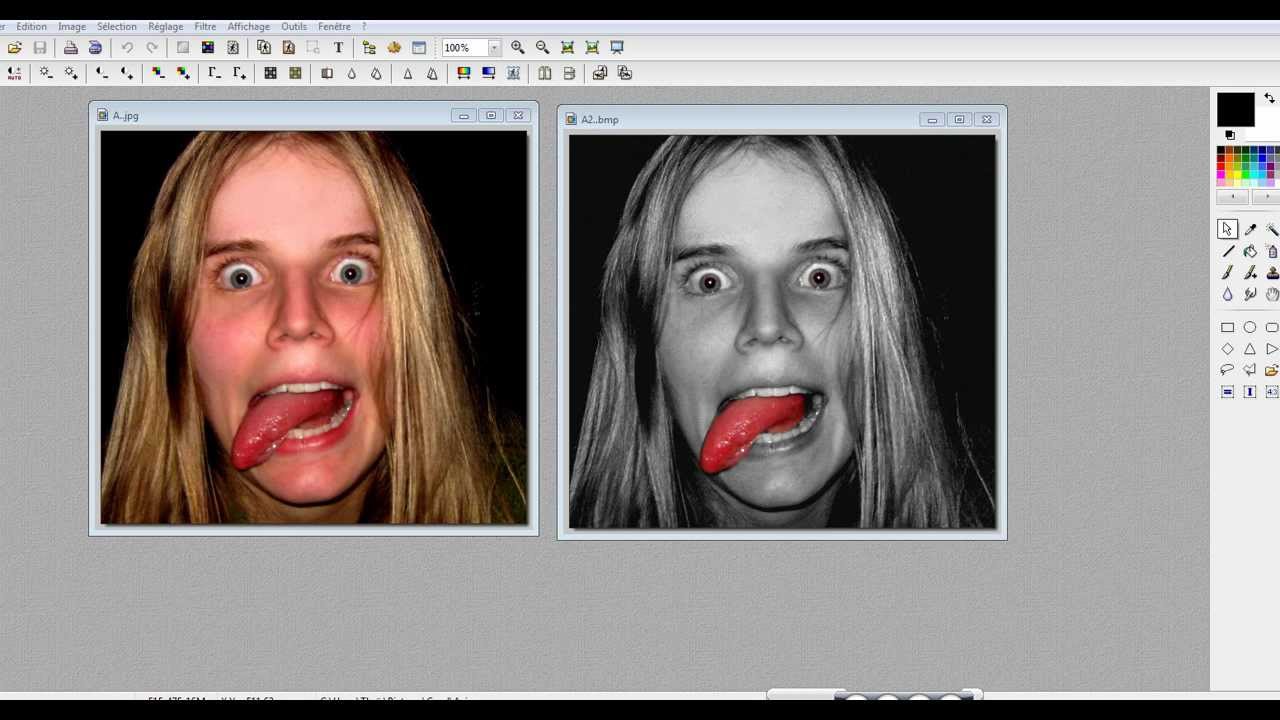Screen dimensions: 1280x720
Task: Choose the Lasso selection shape
Action: (1228, 370)
